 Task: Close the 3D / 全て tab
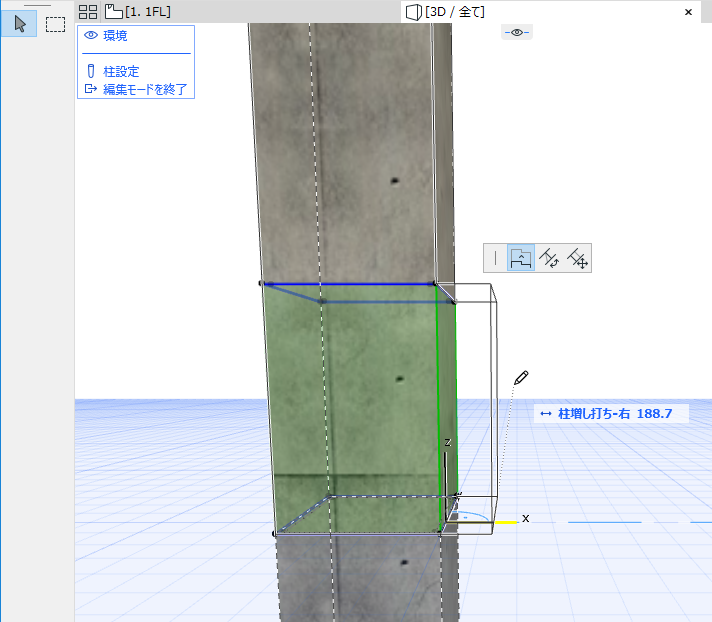tap(688, 12)
